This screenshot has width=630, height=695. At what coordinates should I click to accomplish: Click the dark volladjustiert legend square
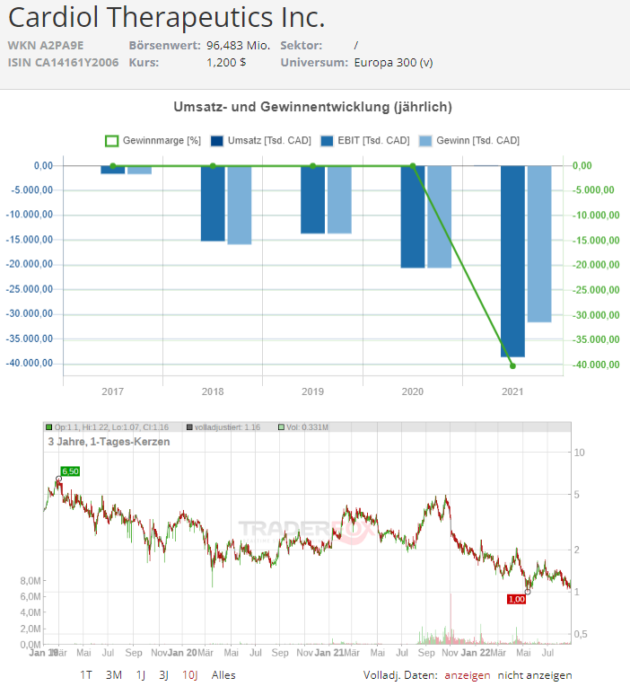[189, 427]
